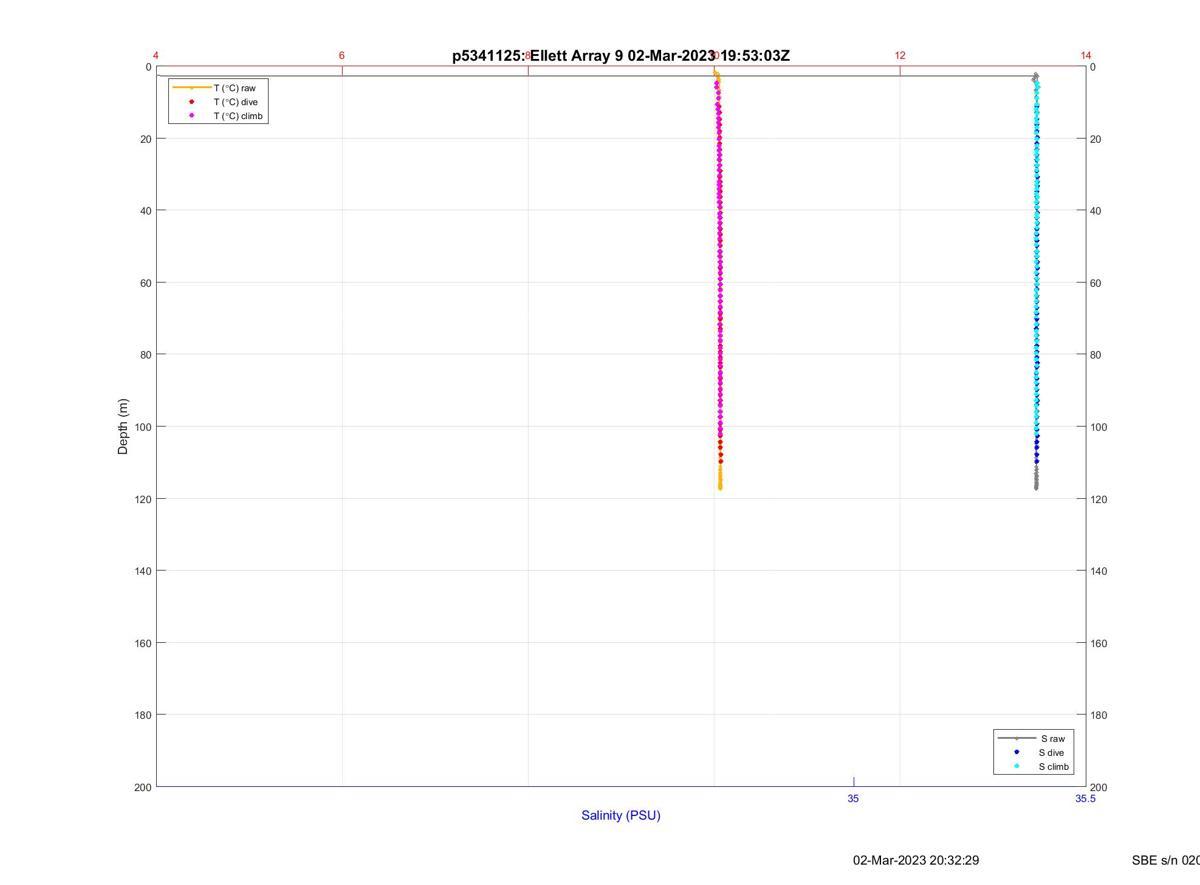Click the 'Depth (m)' axis label
The width and height of the screenshot is (1200, 885).
(123, 427)
